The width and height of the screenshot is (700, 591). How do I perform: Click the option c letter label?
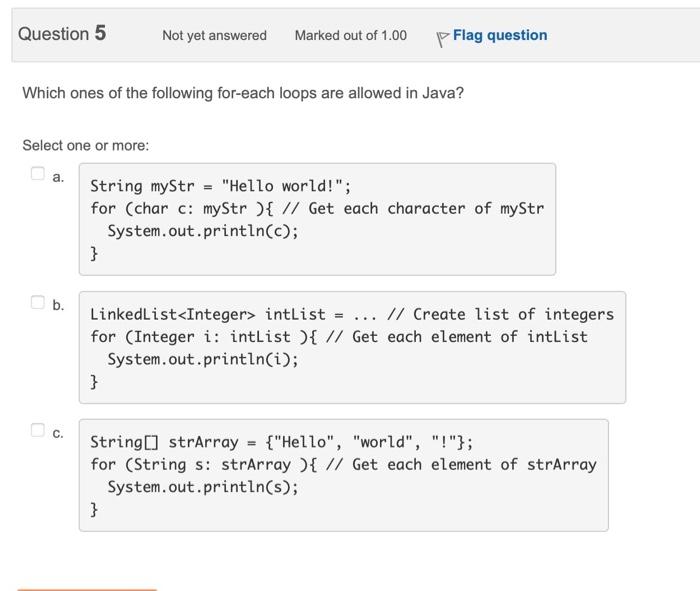pos(58,433)
